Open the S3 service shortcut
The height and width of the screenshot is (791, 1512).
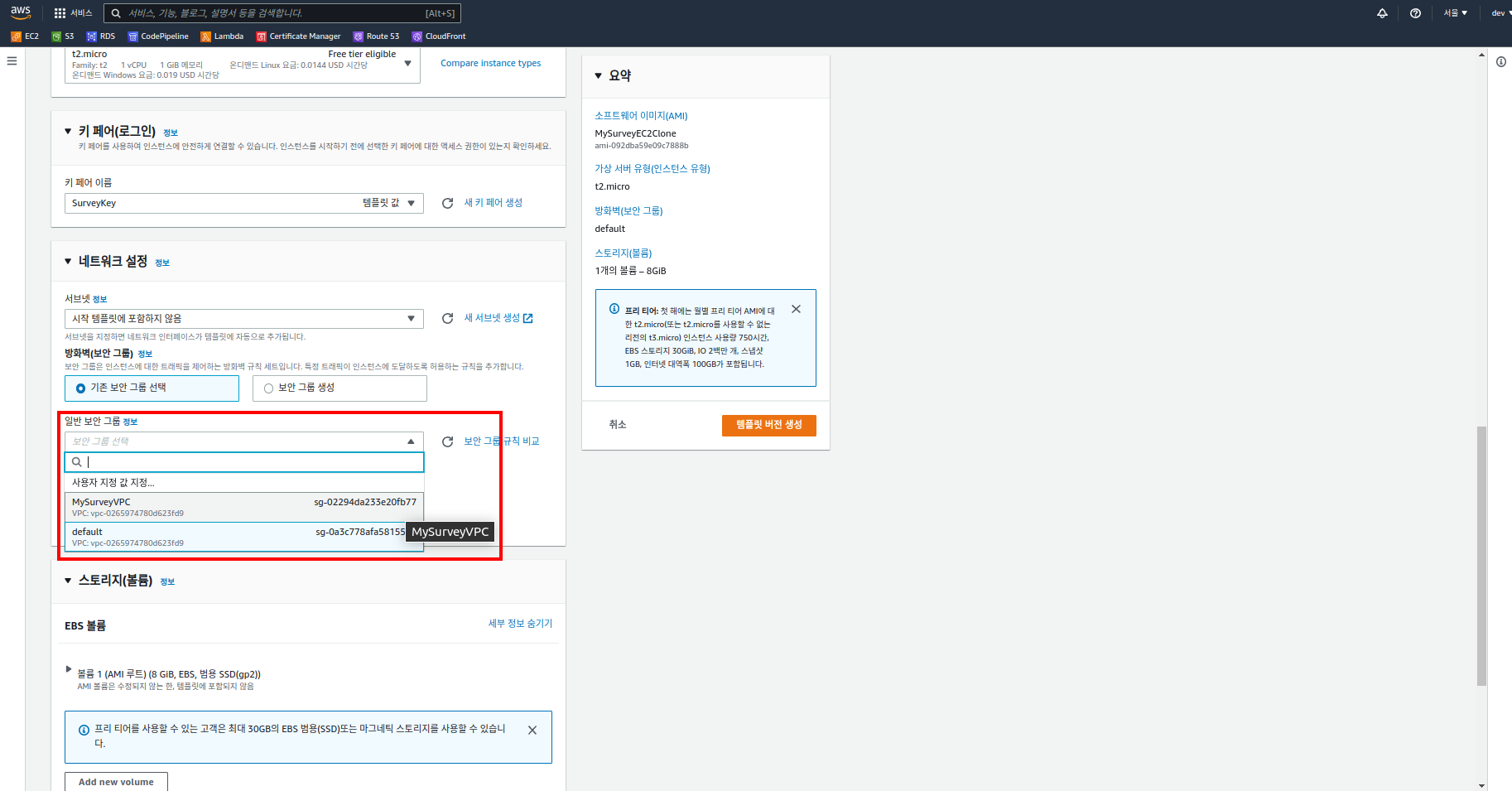point(63,36)
